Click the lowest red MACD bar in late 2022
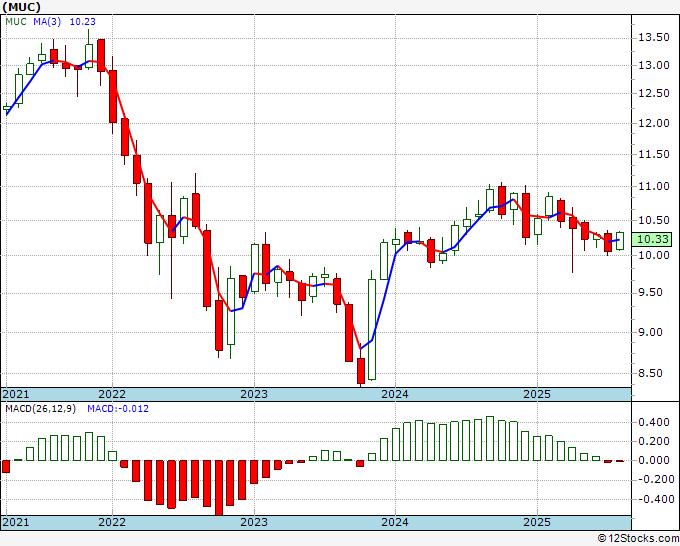Image resolution: width=680 pixels, height=546 pixels. pos(219,488)
